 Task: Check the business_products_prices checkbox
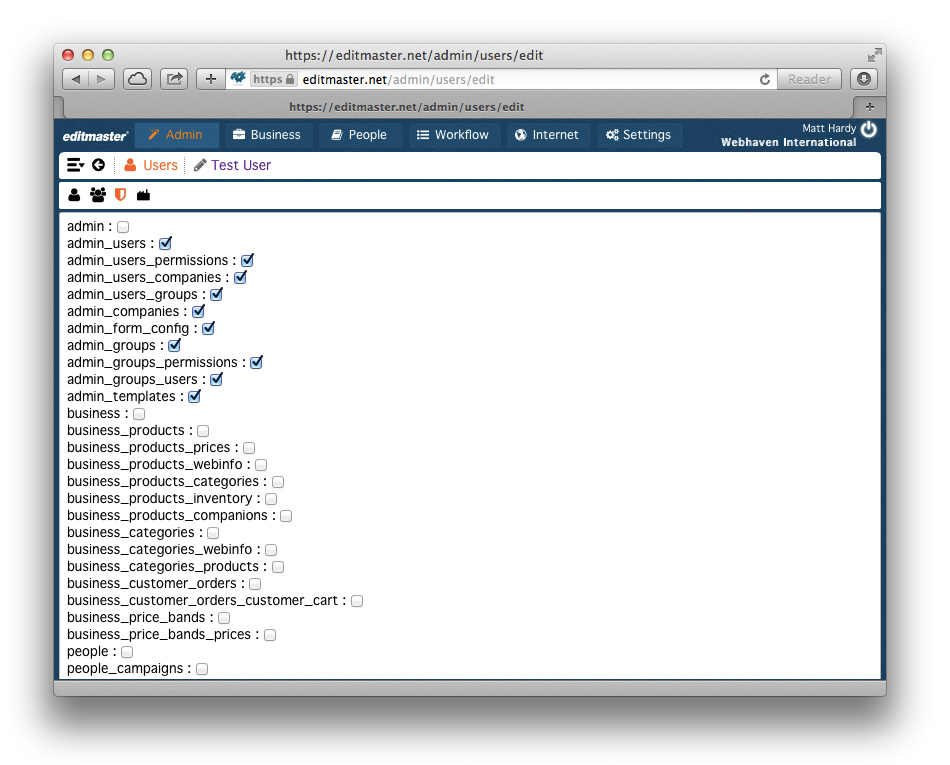tap(249, 448)
